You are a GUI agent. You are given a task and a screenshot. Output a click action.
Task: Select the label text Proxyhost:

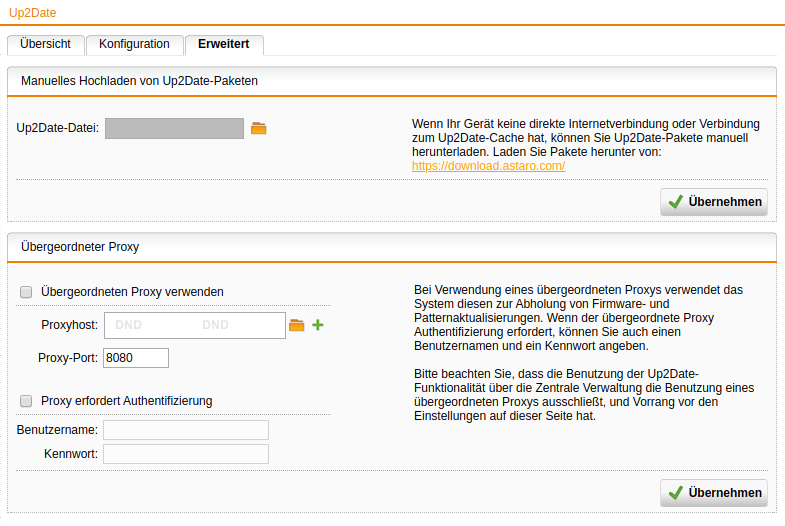[70, 325]
